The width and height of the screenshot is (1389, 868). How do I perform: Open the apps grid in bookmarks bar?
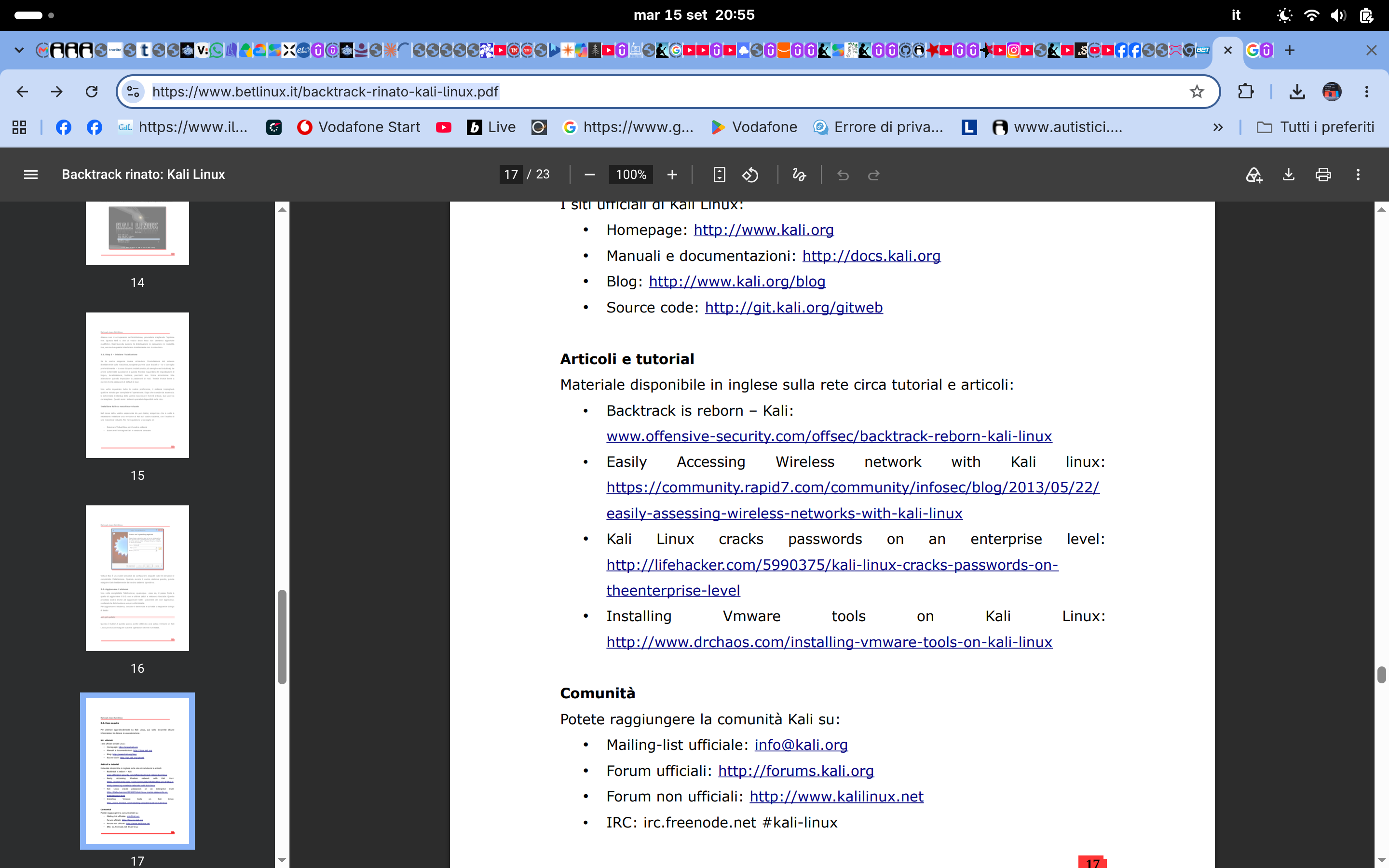[19, 127]
